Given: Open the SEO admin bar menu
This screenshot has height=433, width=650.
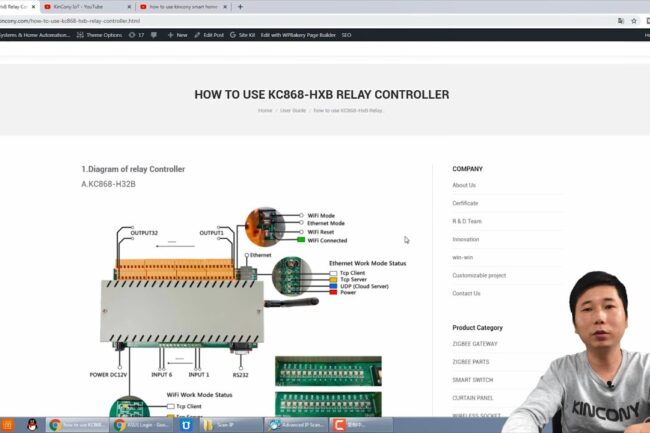Looking at the screenshot, I should point(346,35).
